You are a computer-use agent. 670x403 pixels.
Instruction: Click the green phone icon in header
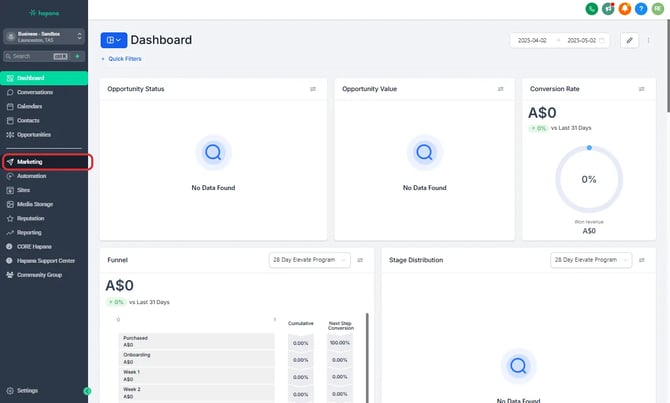(592, 9)
